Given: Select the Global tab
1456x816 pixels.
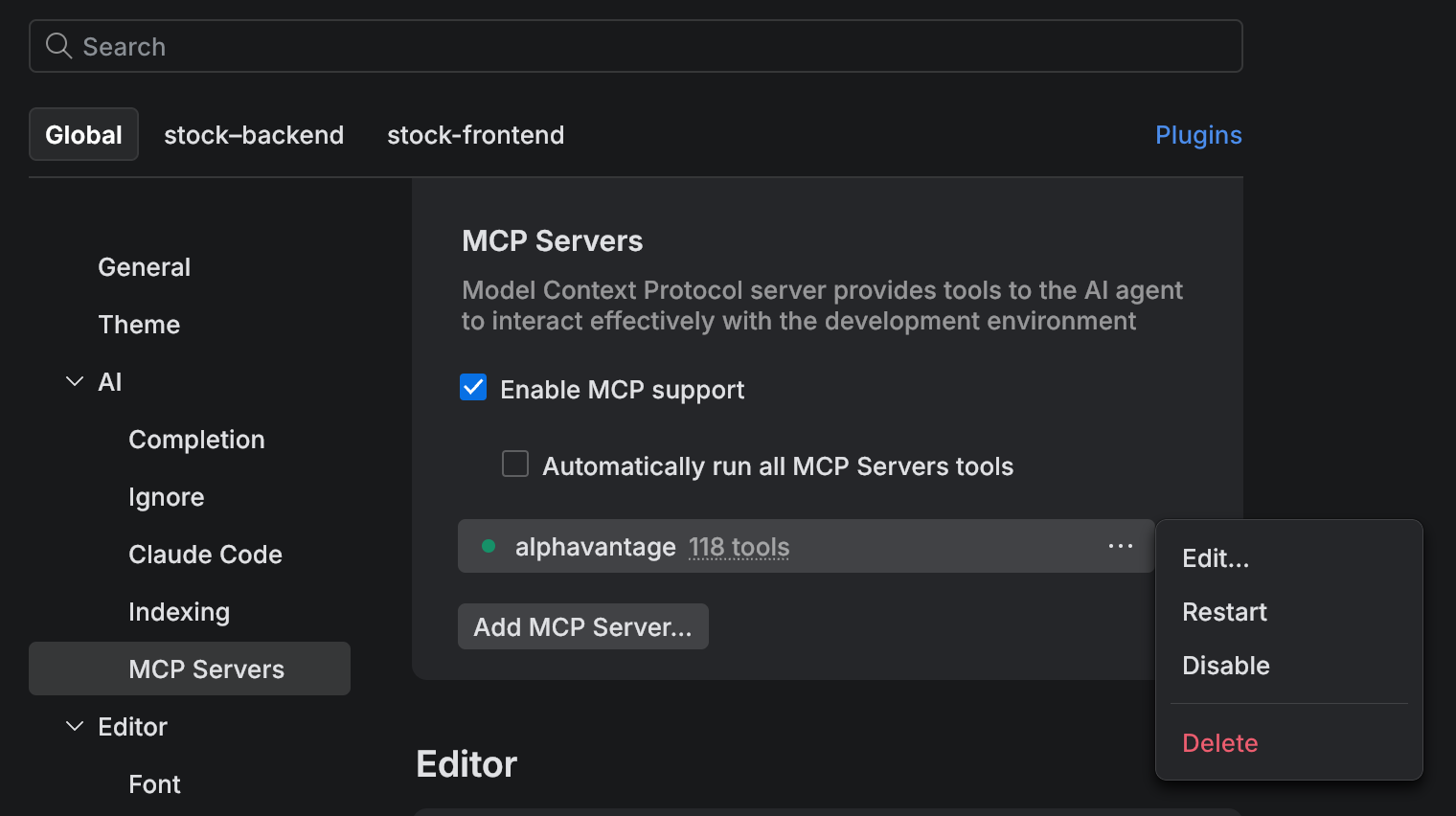Looking at the screenshot, I should pyautogui.click(x=83, y=134).
